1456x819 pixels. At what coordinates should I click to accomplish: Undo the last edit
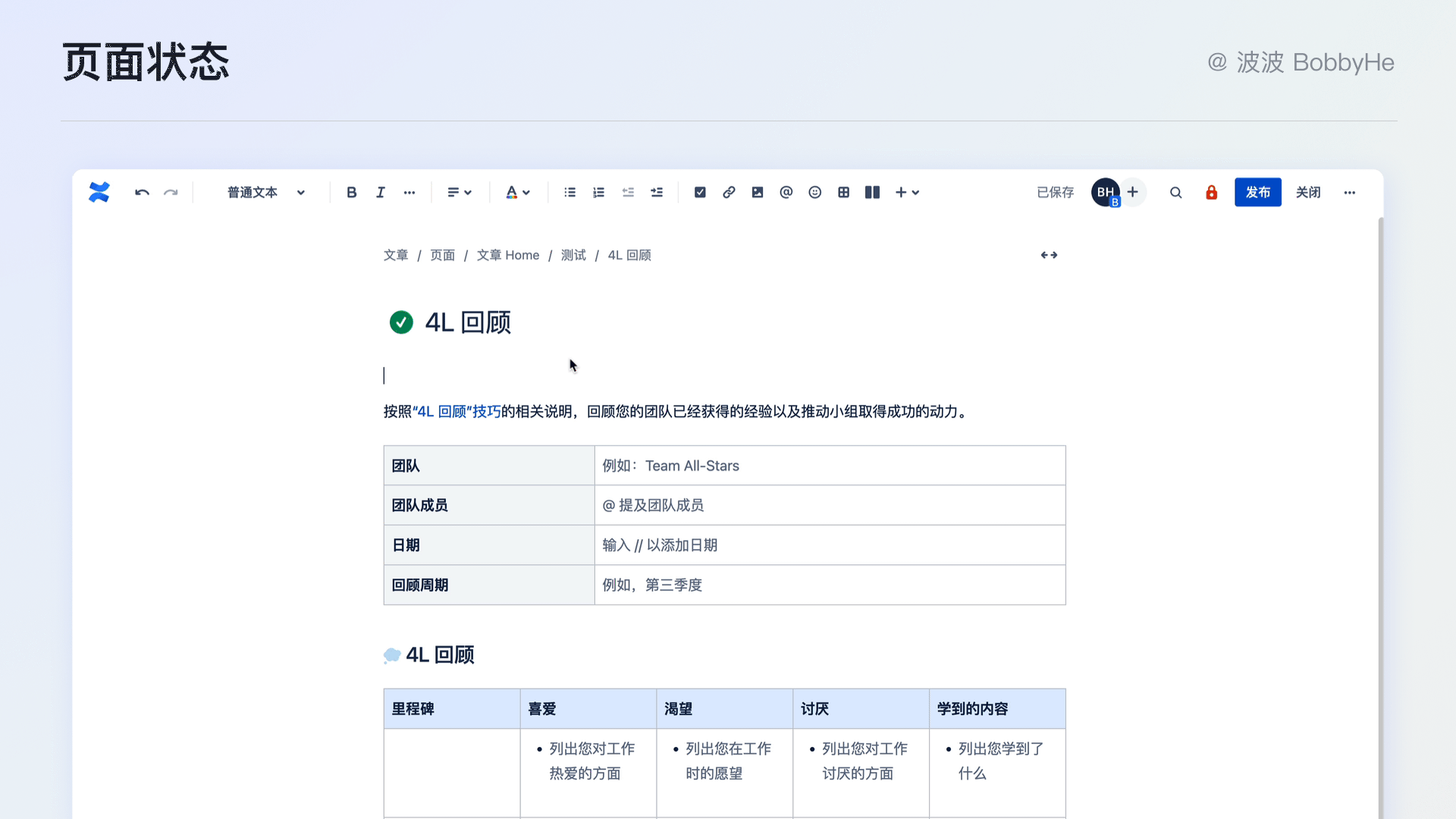[142, 193]
